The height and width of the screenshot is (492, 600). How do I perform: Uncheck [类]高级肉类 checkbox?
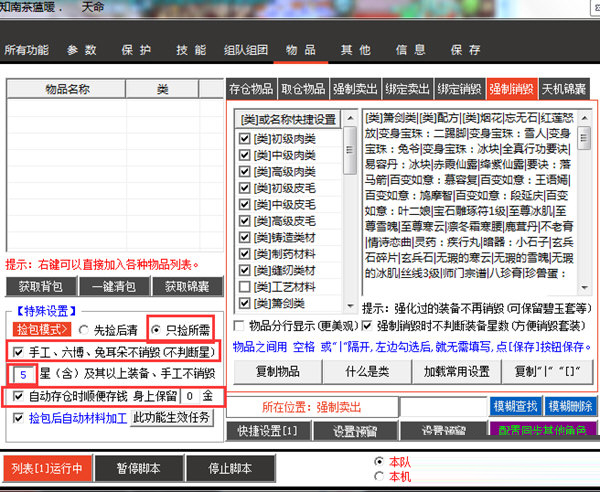245,171
